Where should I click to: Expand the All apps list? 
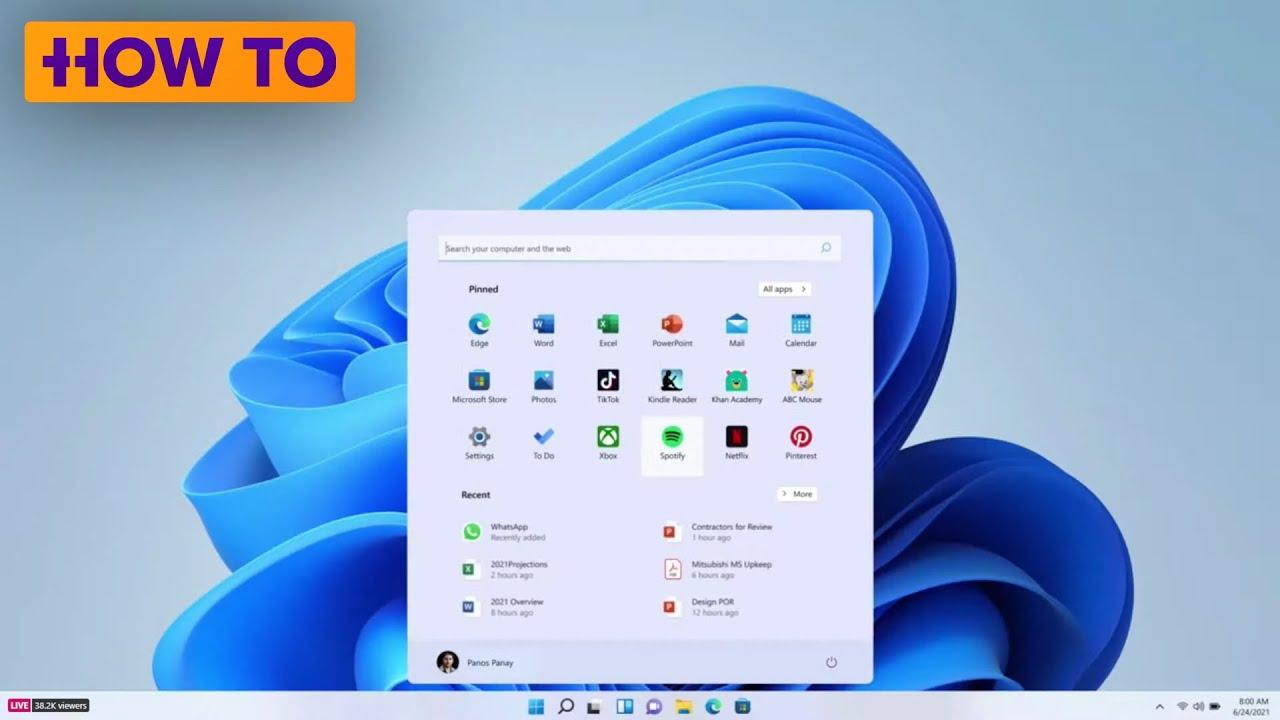tap(784, 289)
